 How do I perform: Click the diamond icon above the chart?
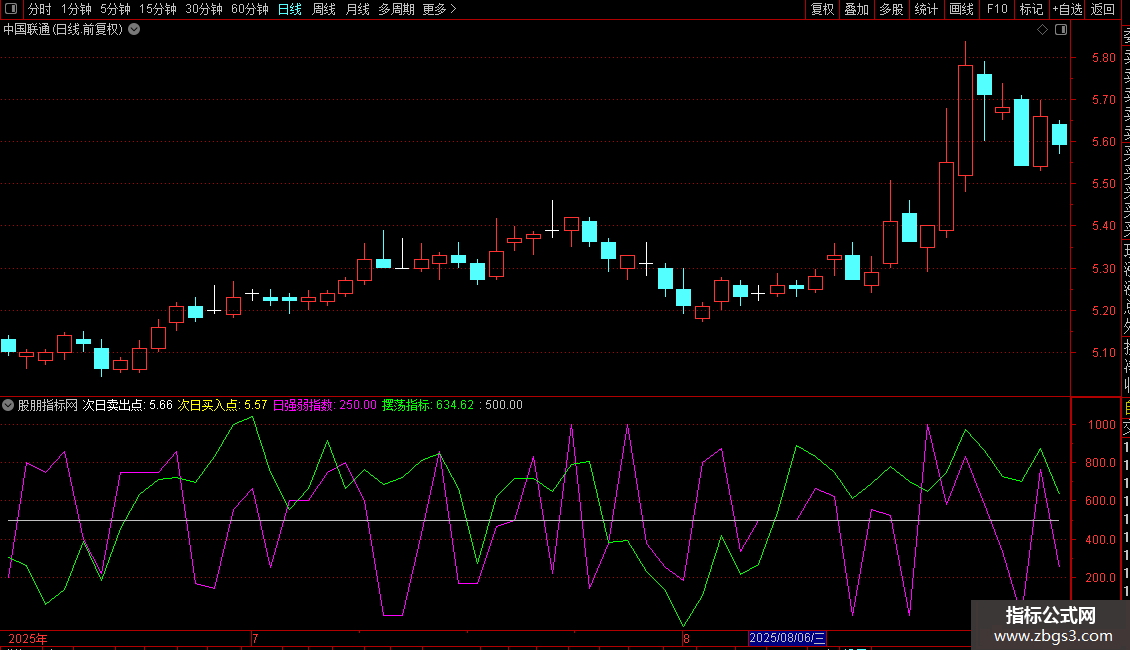(x=1042, y=30)
